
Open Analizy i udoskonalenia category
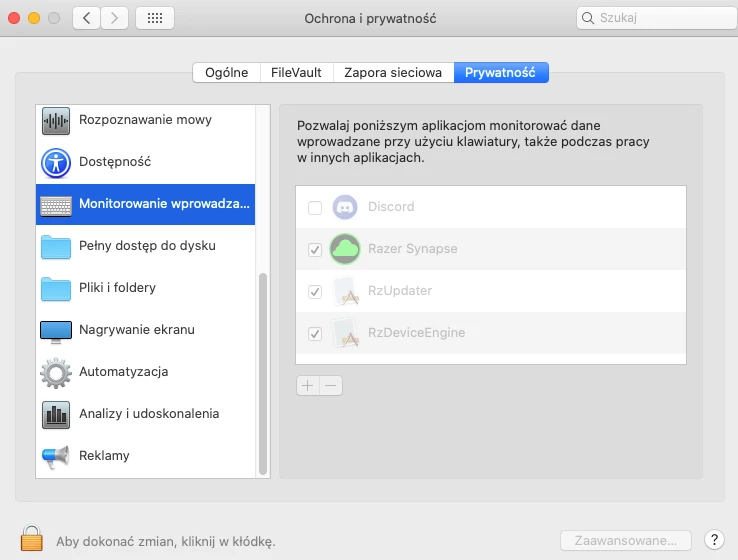(145, 414)
